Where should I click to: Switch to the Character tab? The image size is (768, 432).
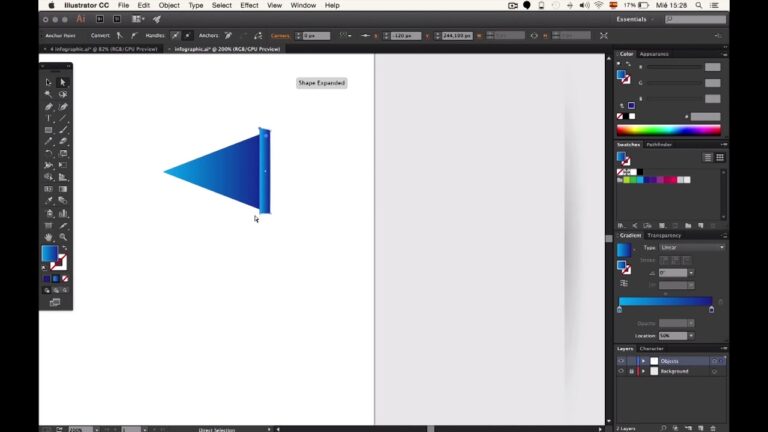[651, 349]
